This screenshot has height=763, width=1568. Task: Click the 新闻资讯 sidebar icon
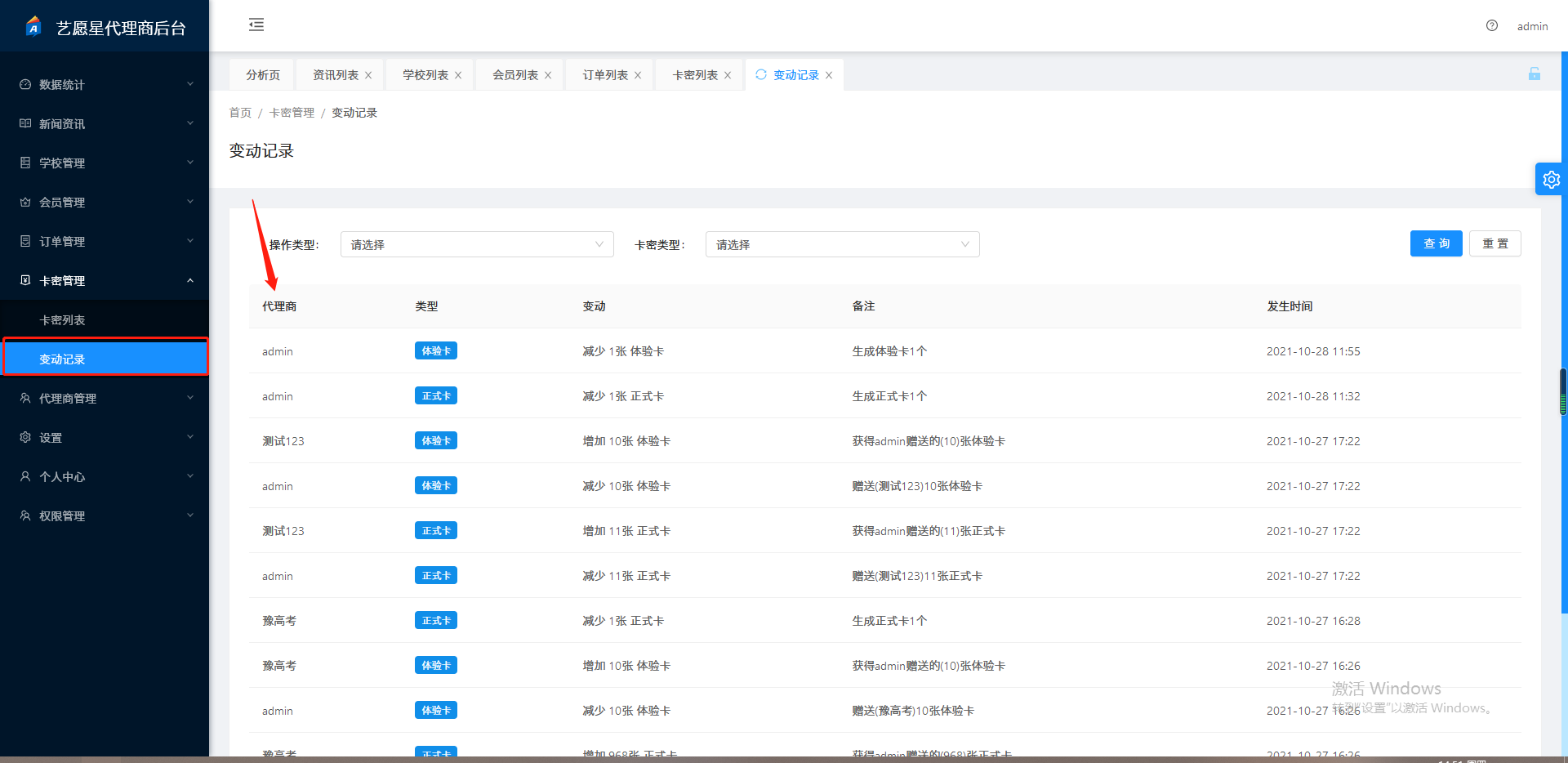(x=25, y=123)
